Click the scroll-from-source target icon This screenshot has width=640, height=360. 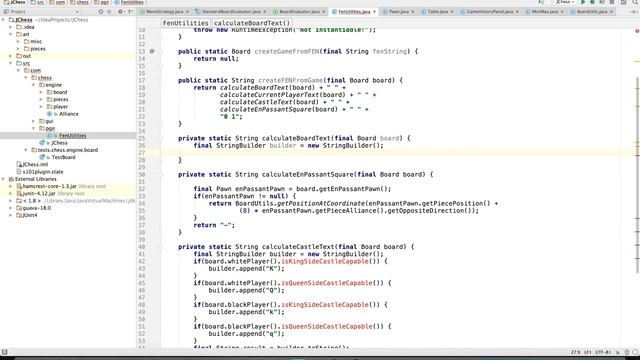(x=101, y=12)
